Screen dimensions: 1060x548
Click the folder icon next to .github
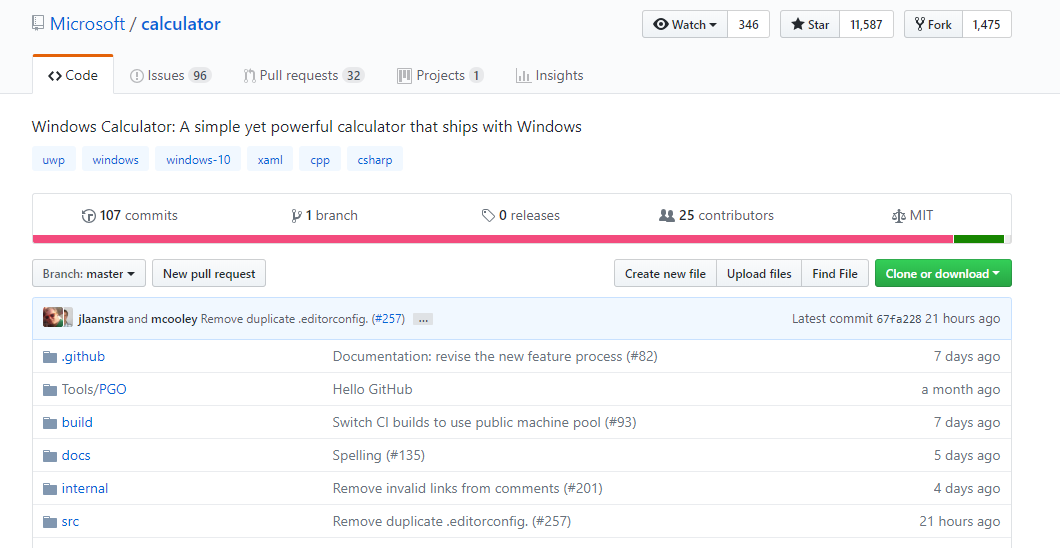pos(50,357)
